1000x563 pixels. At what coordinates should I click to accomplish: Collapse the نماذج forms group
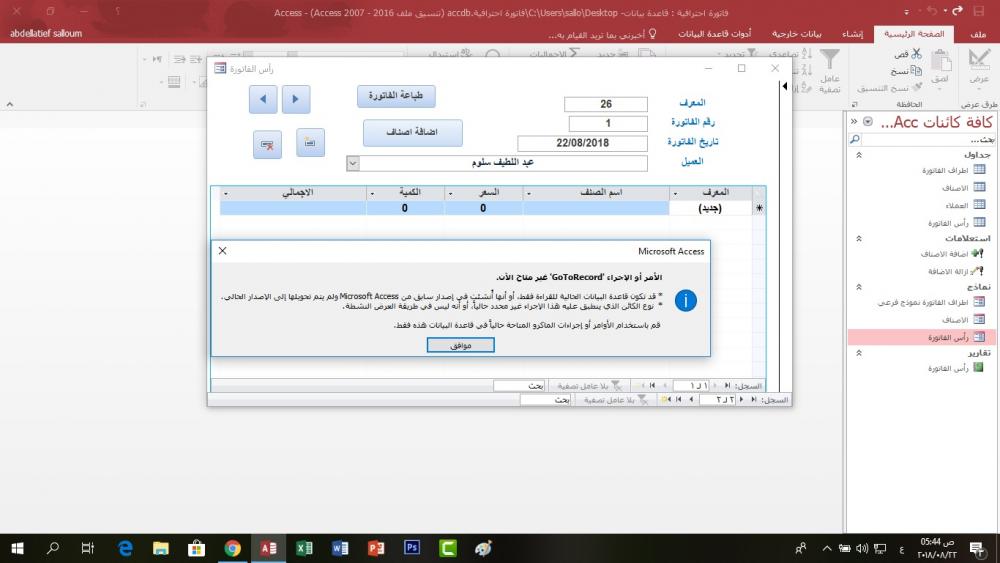(x=859, y=287)
